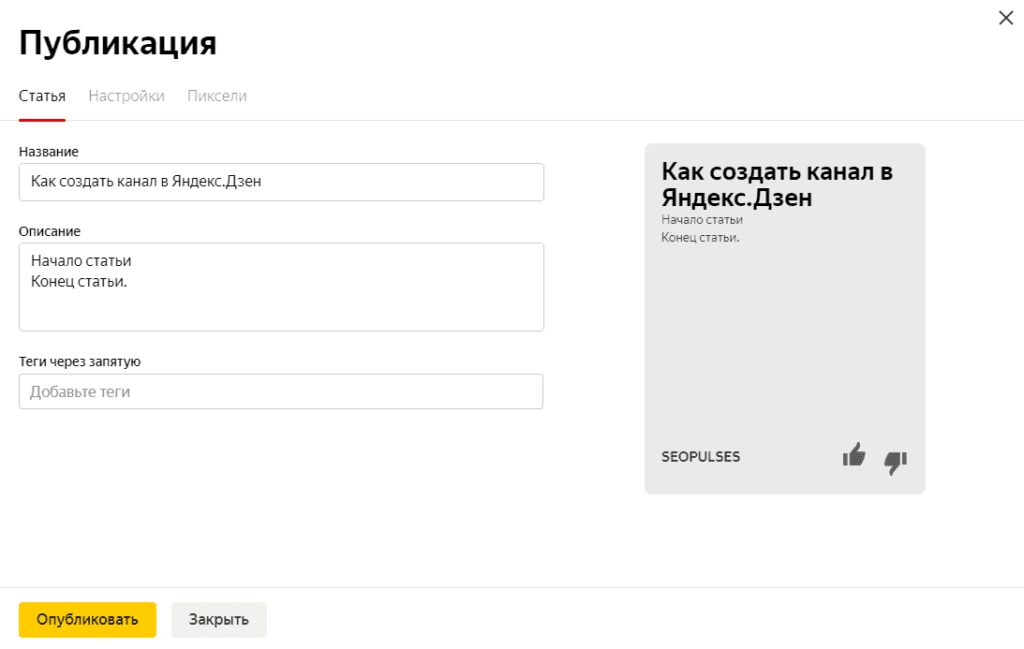Click the Закрыть button
Screen dimensions: 1024x649
point(218,619)
